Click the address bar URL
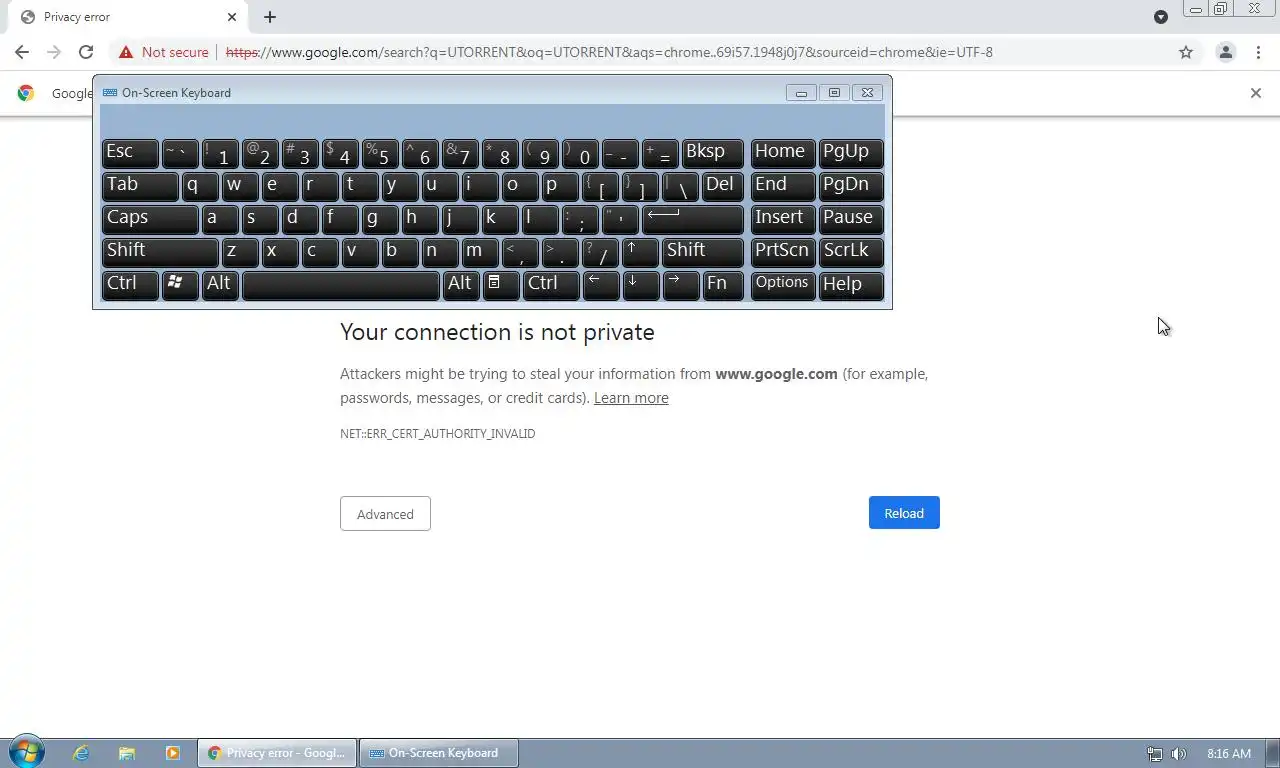 609,52
